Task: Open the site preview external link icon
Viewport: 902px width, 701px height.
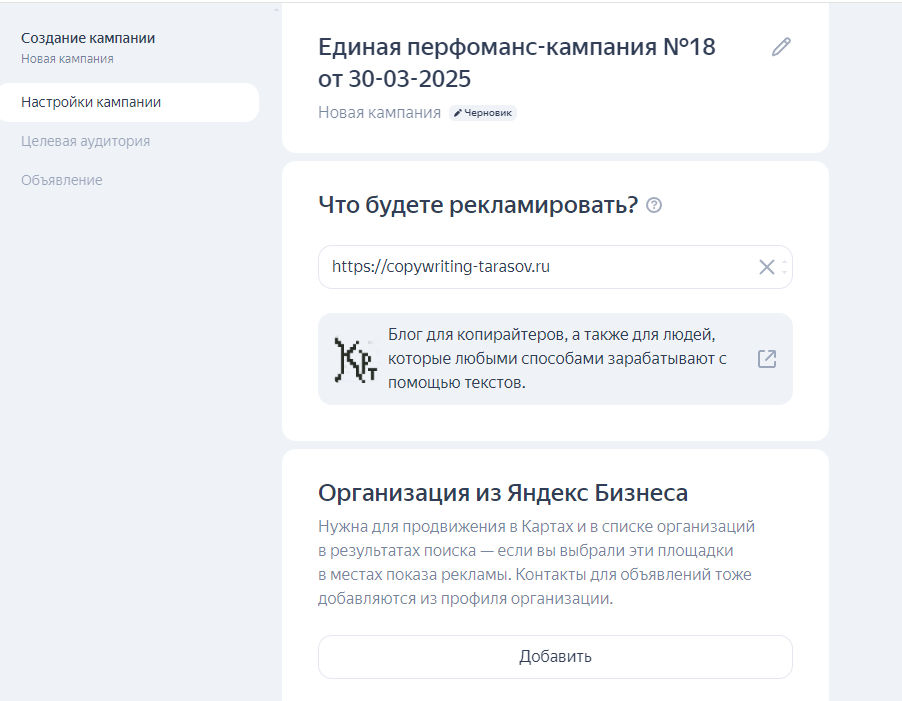Action: [x=767, y=359]
